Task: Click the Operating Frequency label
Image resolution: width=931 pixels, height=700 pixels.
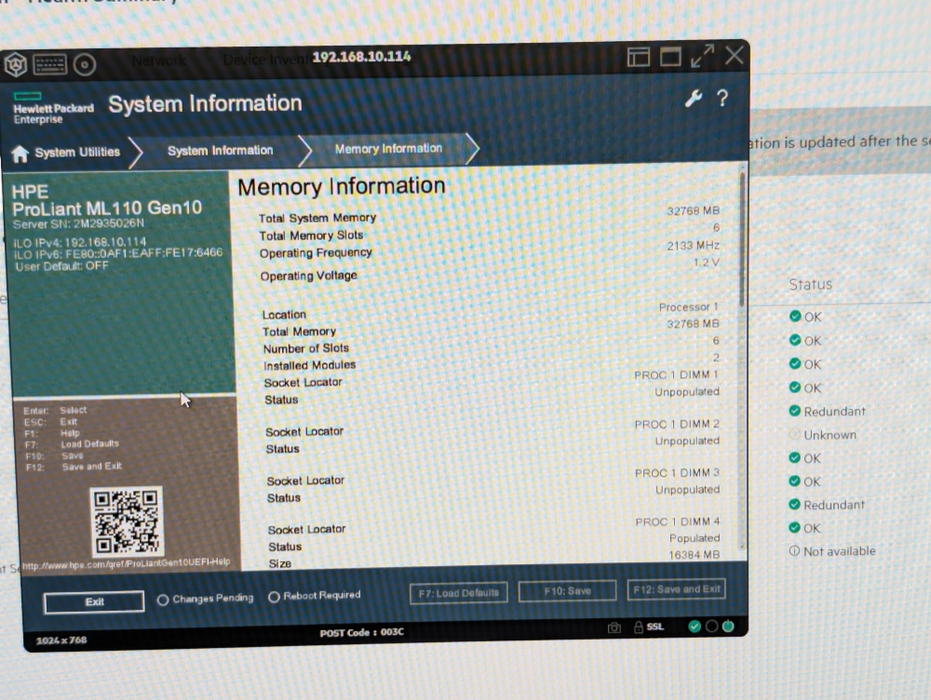Action: coord(315,253)
